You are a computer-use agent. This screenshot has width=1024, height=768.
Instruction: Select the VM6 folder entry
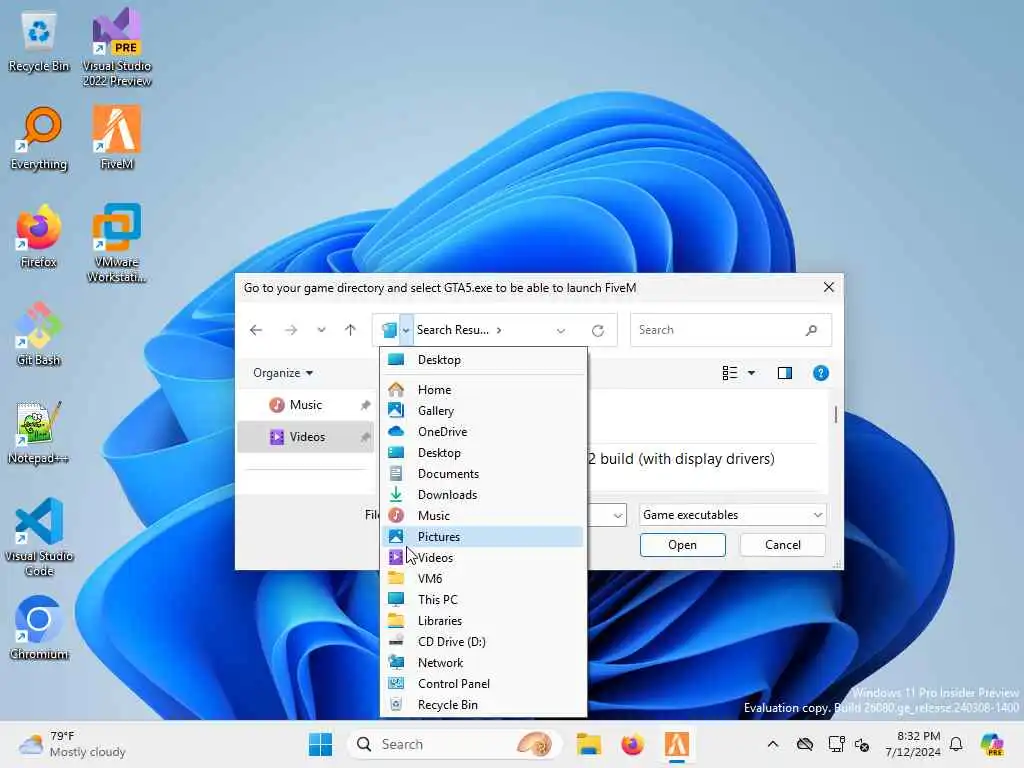click(x=483, y=579)
